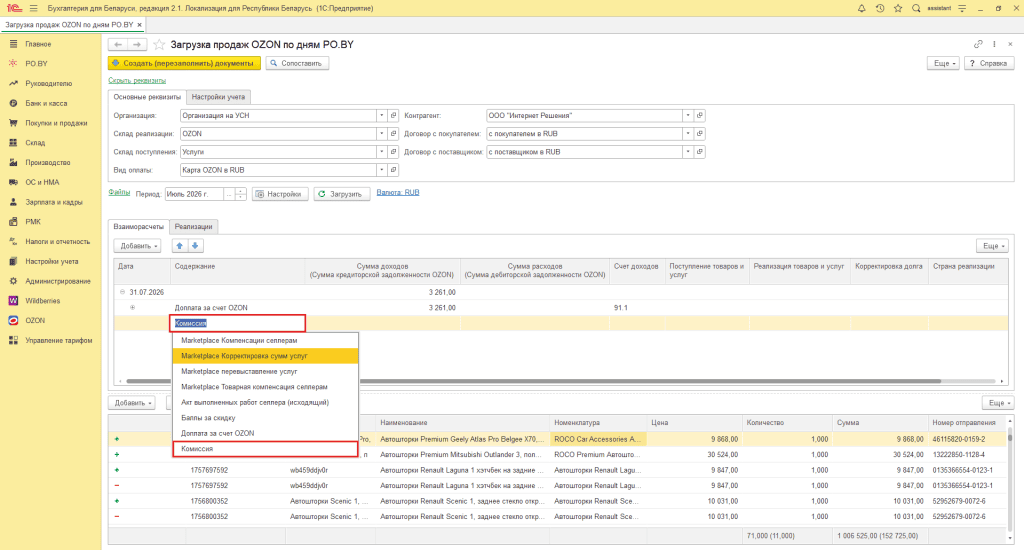
Task: Expand Договор с покупателем dropdown
Action: click(688, 134)
